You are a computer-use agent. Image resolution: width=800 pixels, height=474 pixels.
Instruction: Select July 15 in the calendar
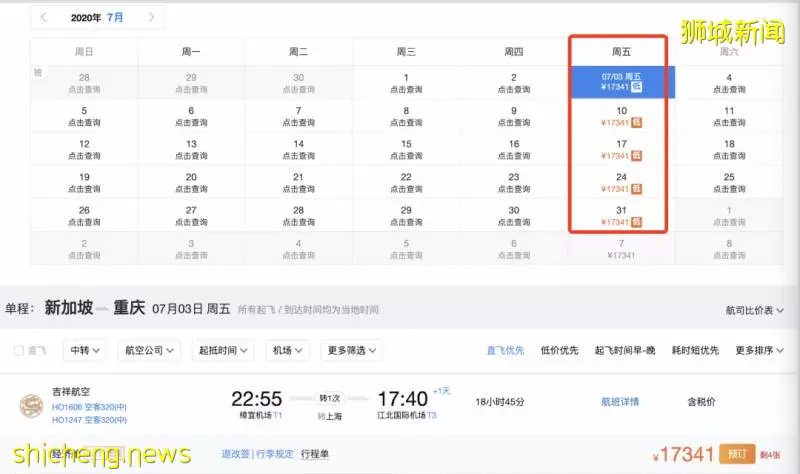click(406, 149)
